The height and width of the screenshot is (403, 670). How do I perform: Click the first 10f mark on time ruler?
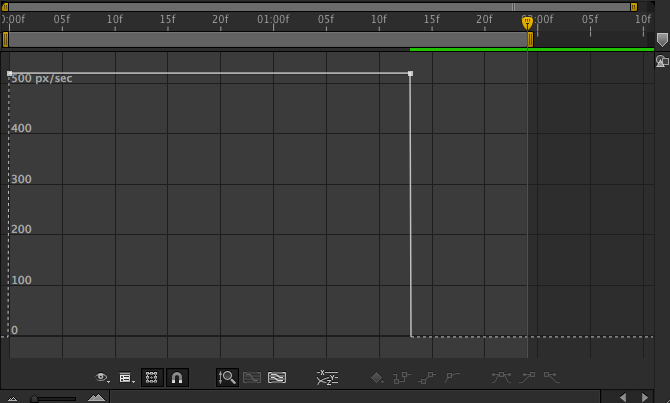click(x=115, y=20)
